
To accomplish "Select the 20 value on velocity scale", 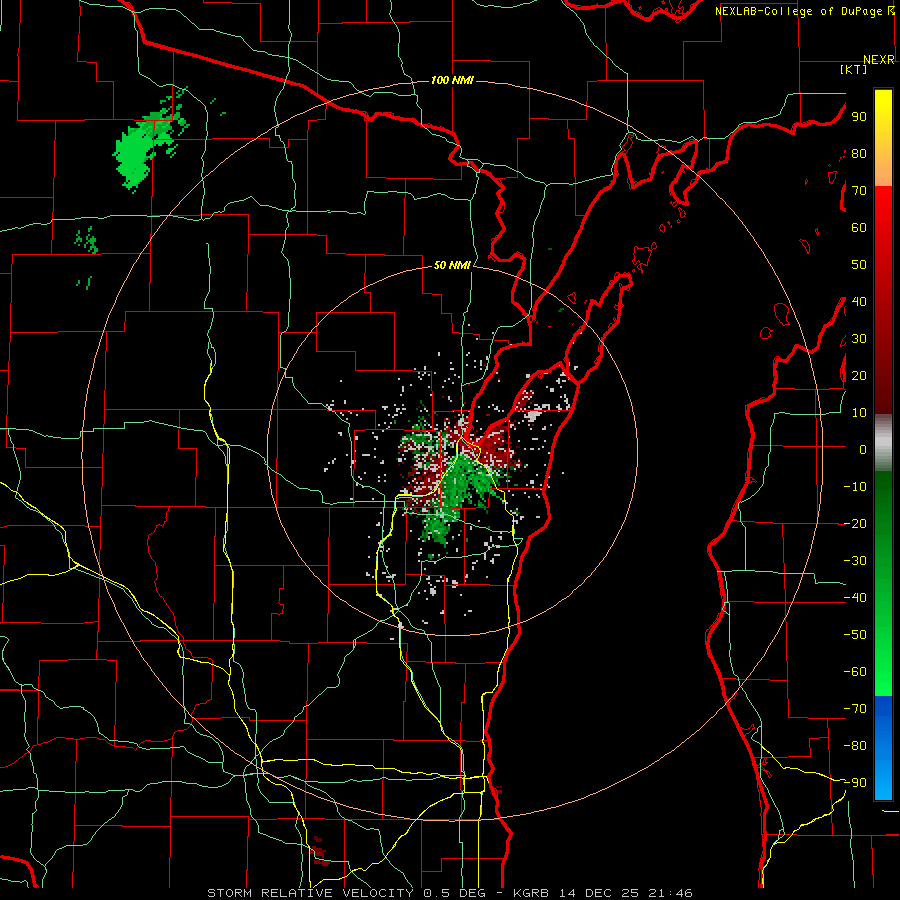I will (x=859, y=375).
